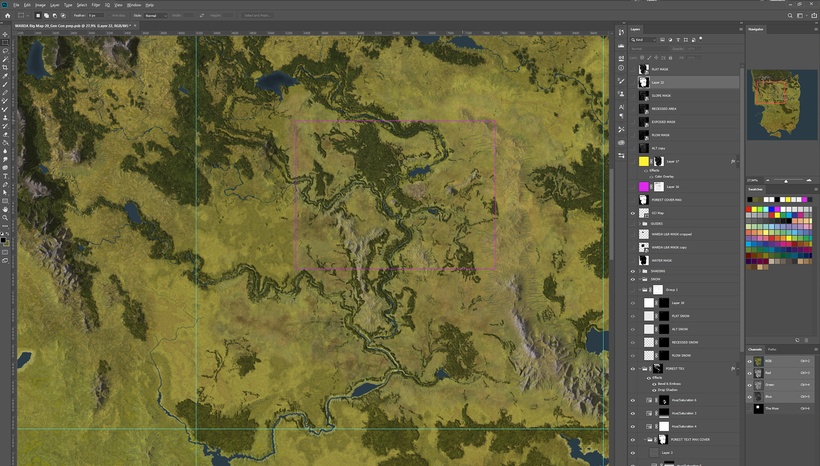The width and height of the screenshot is (820, 466).
Task: Select the Horizontal Type tool
Action: 5,176
